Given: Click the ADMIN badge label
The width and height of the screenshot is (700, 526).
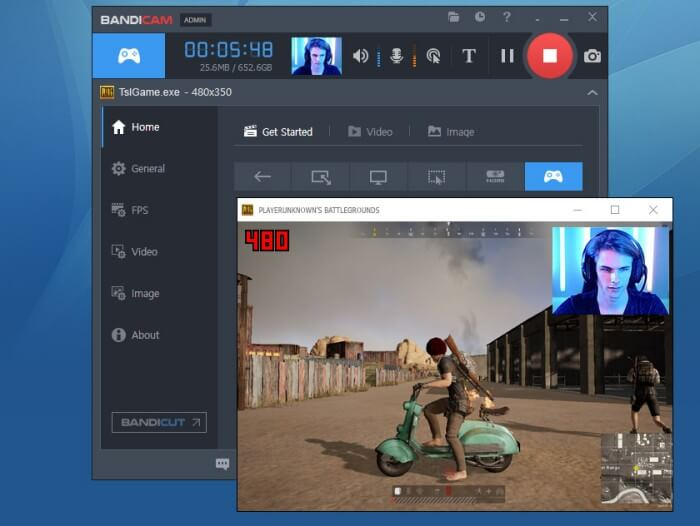Looking at the screenshot, I should click(195, 20).
